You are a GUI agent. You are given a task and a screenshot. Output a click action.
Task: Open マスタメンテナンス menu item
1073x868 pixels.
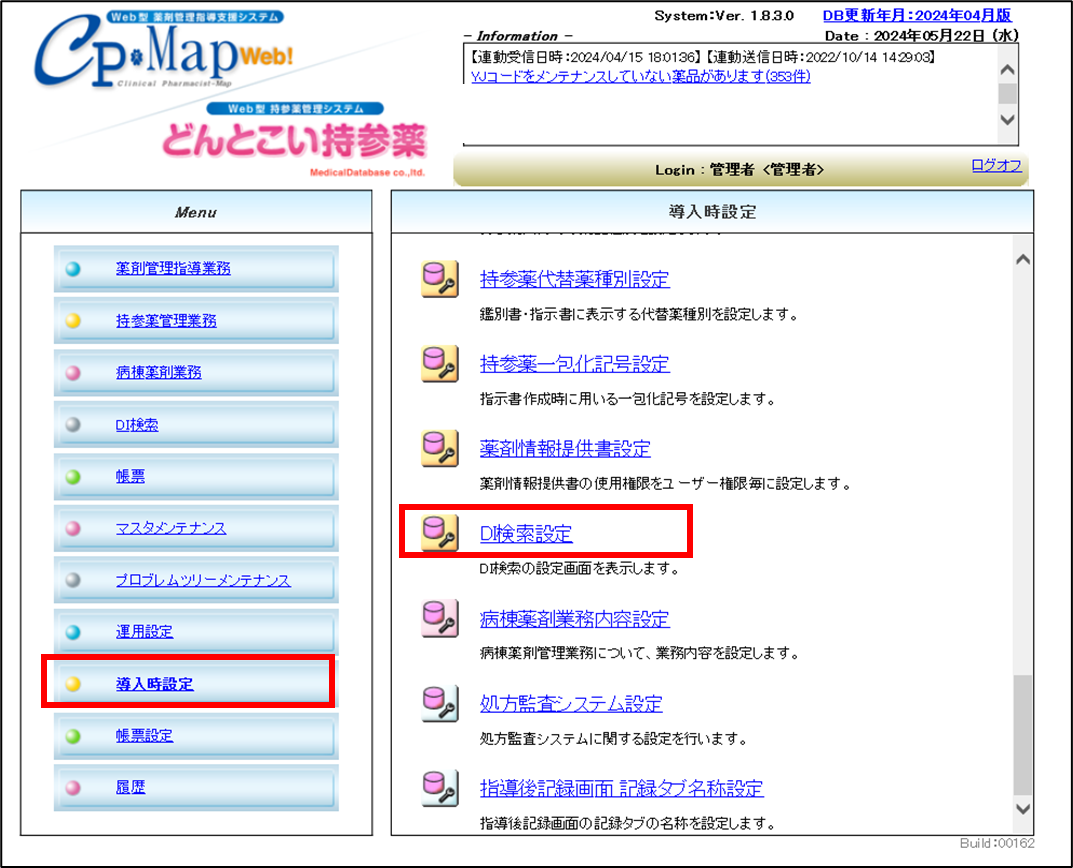pos(170,528)
